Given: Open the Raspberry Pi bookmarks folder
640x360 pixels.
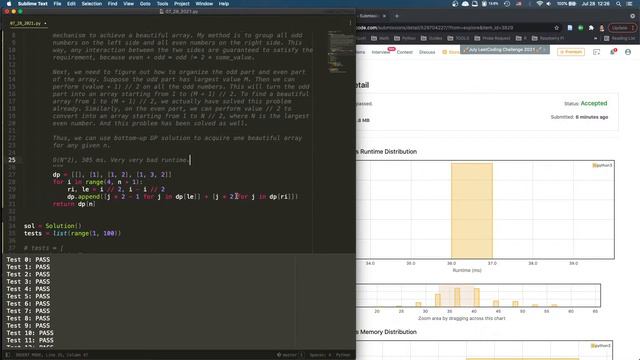Looking at the screenshot, I should 548,38.
